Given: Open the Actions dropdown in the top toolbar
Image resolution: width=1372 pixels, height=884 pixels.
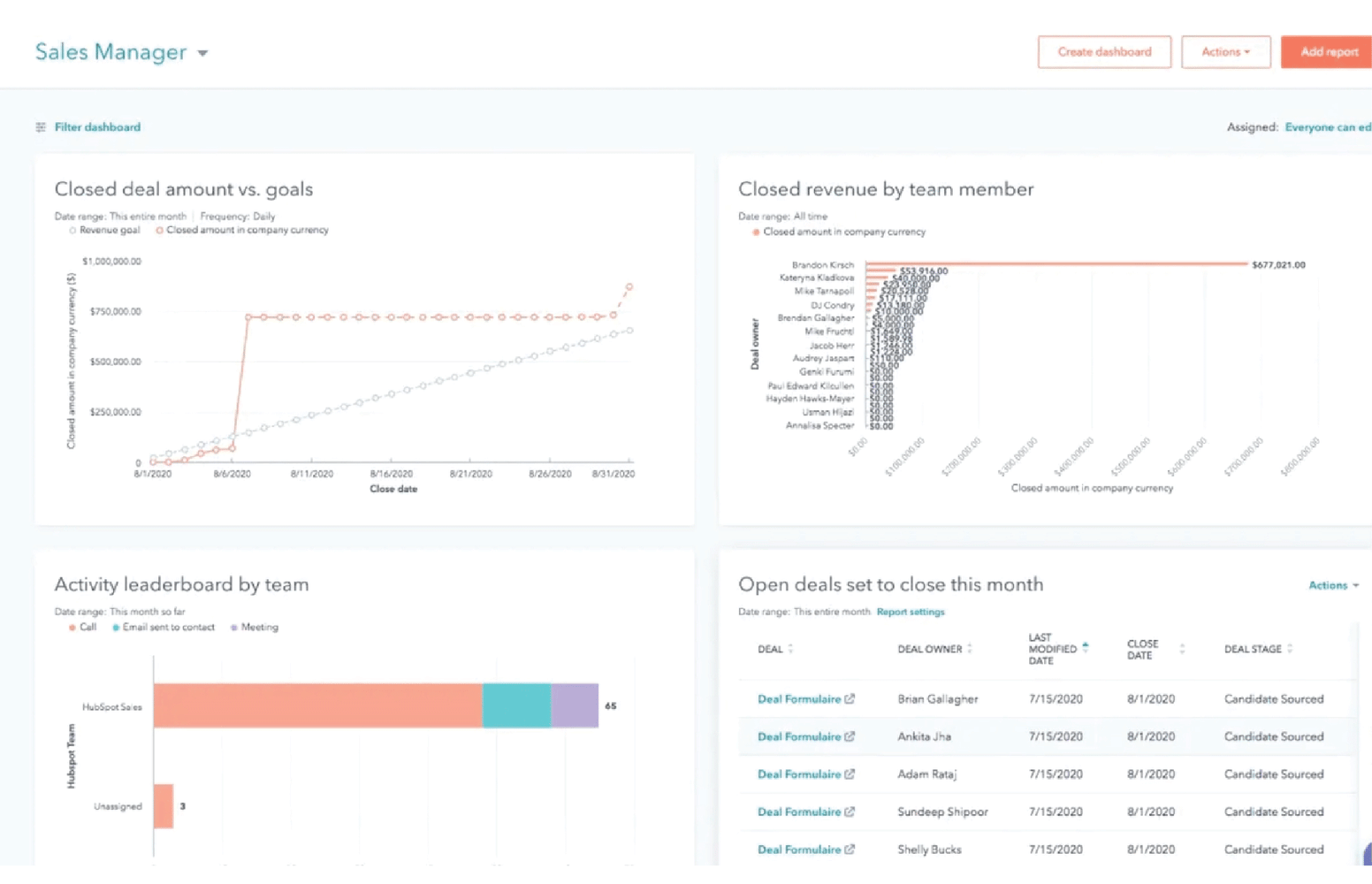Looking at the screenshot, I should click(x=1225, y=51).
